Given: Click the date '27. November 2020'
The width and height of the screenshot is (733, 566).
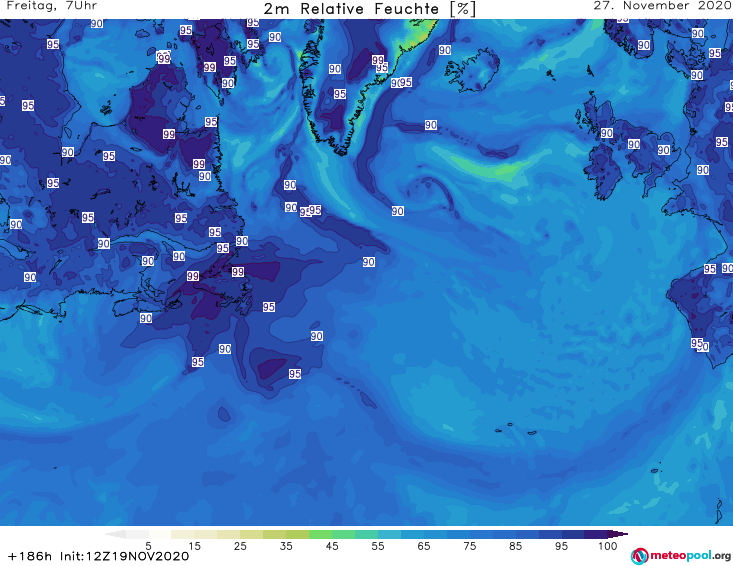Looking at the screenshot, I should coord(662,6).
